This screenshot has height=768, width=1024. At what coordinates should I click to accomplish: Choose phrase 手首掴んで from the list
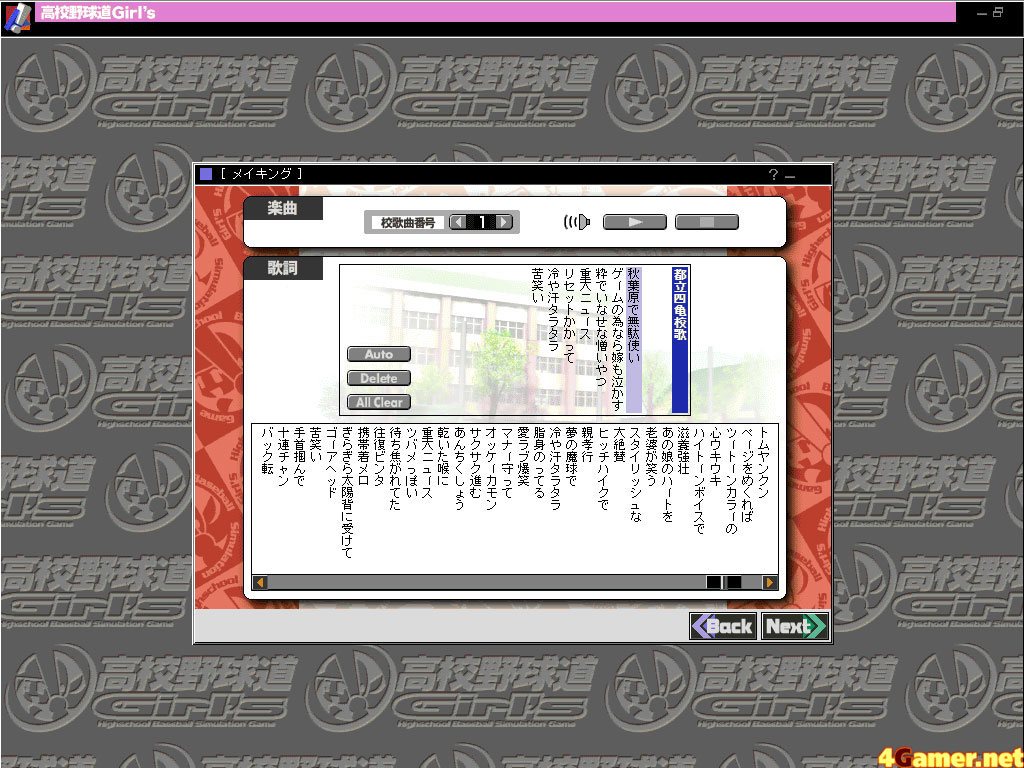(x=299, y=456)
